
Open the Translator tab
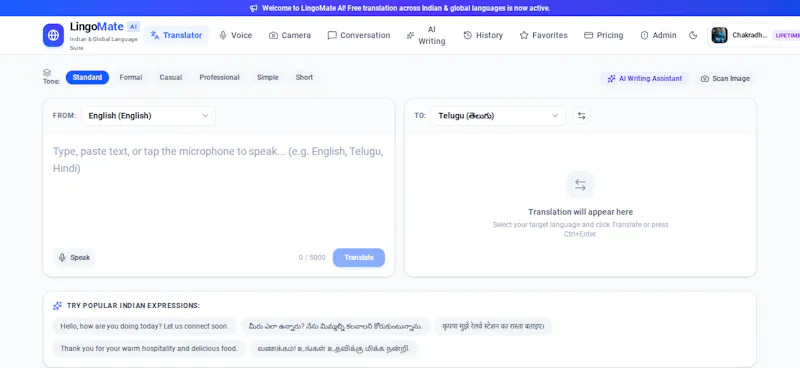pyautogui.click(x=176, y=35)
